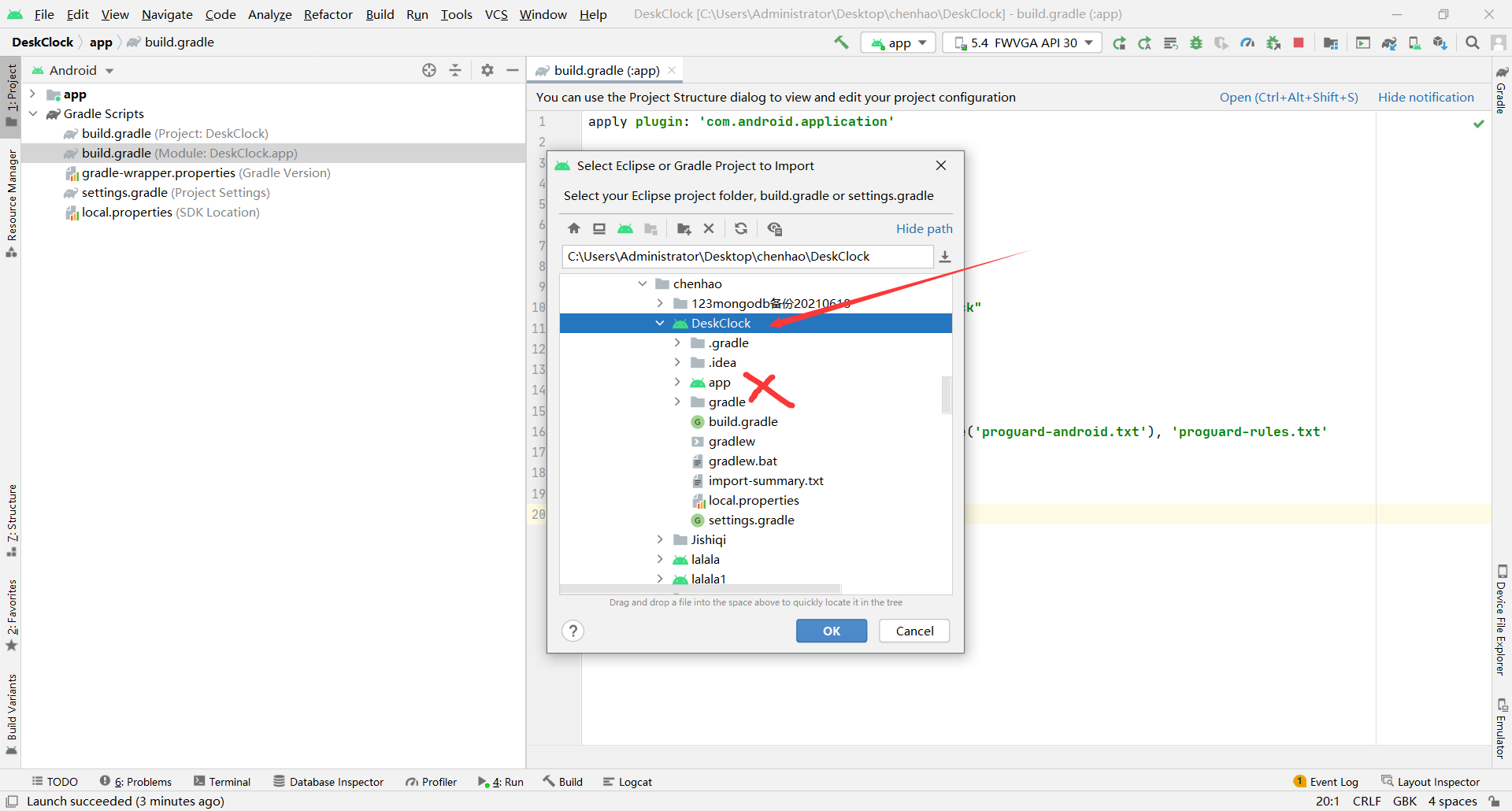Open the Refactor menu

pyautogui.click(x=328, y=14)
